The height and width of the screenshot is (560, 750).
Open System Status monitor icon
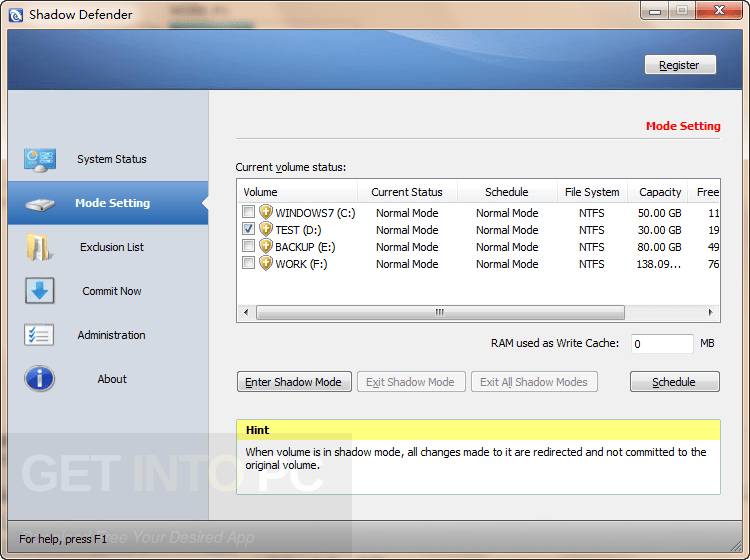[40, 160]
